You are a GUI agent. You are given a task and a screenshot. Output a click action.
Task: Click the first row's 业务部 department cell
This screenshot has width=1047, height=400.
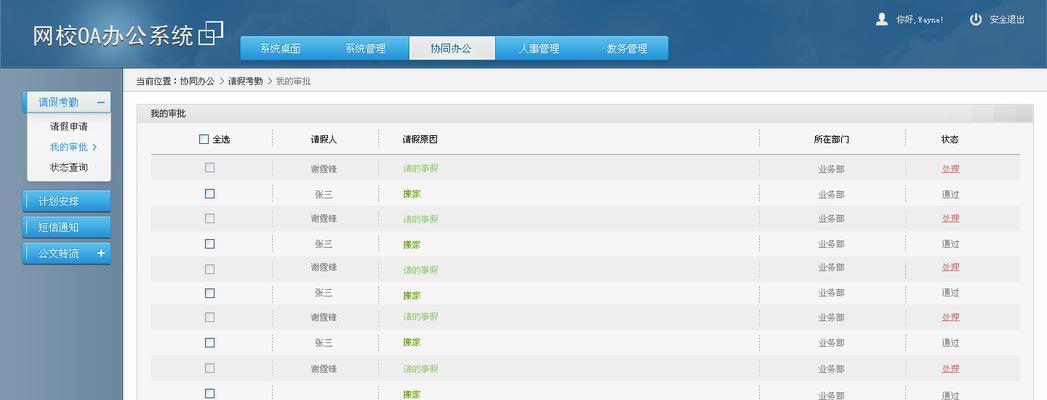831,169
